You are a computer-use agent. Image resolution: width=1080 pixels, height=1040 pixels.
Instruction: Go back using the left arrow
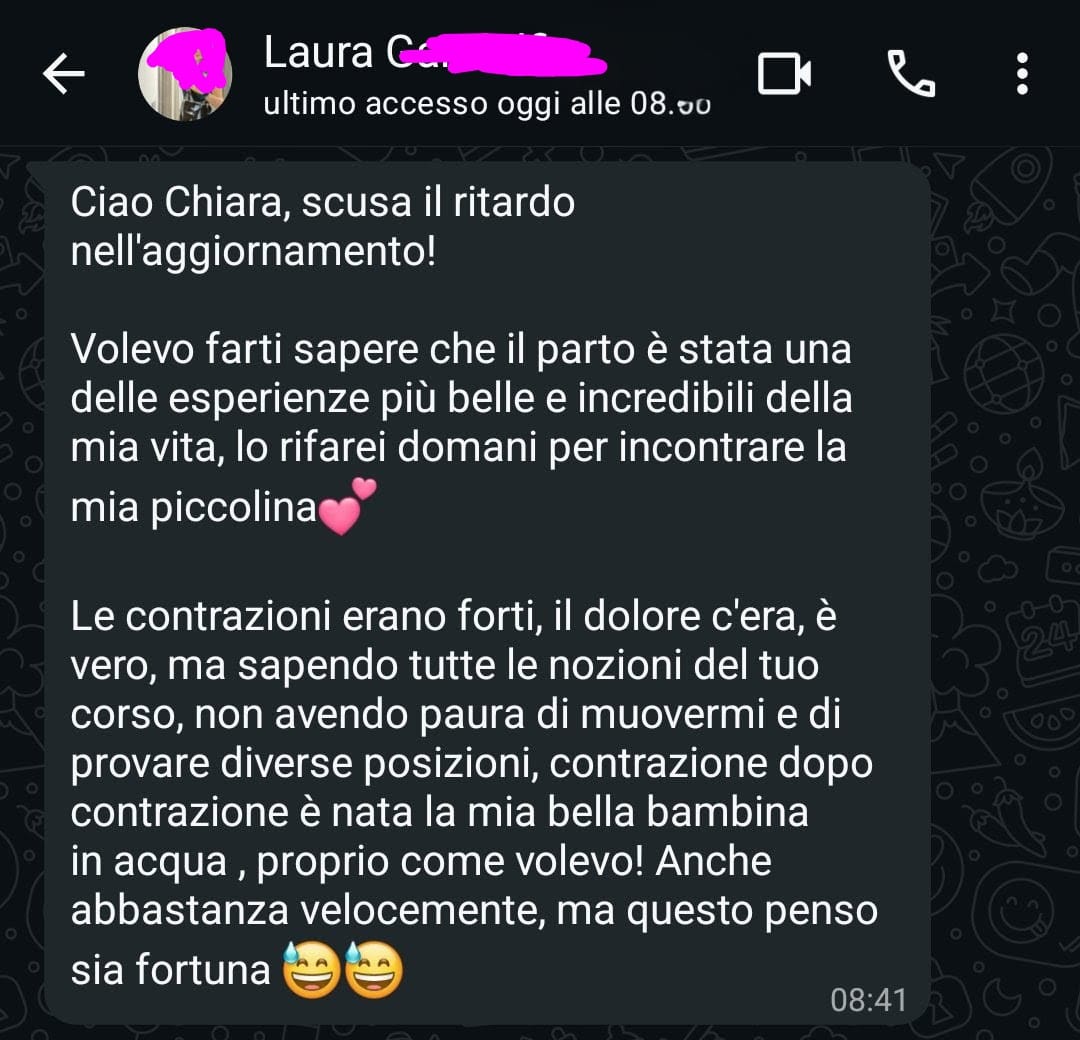63,74
